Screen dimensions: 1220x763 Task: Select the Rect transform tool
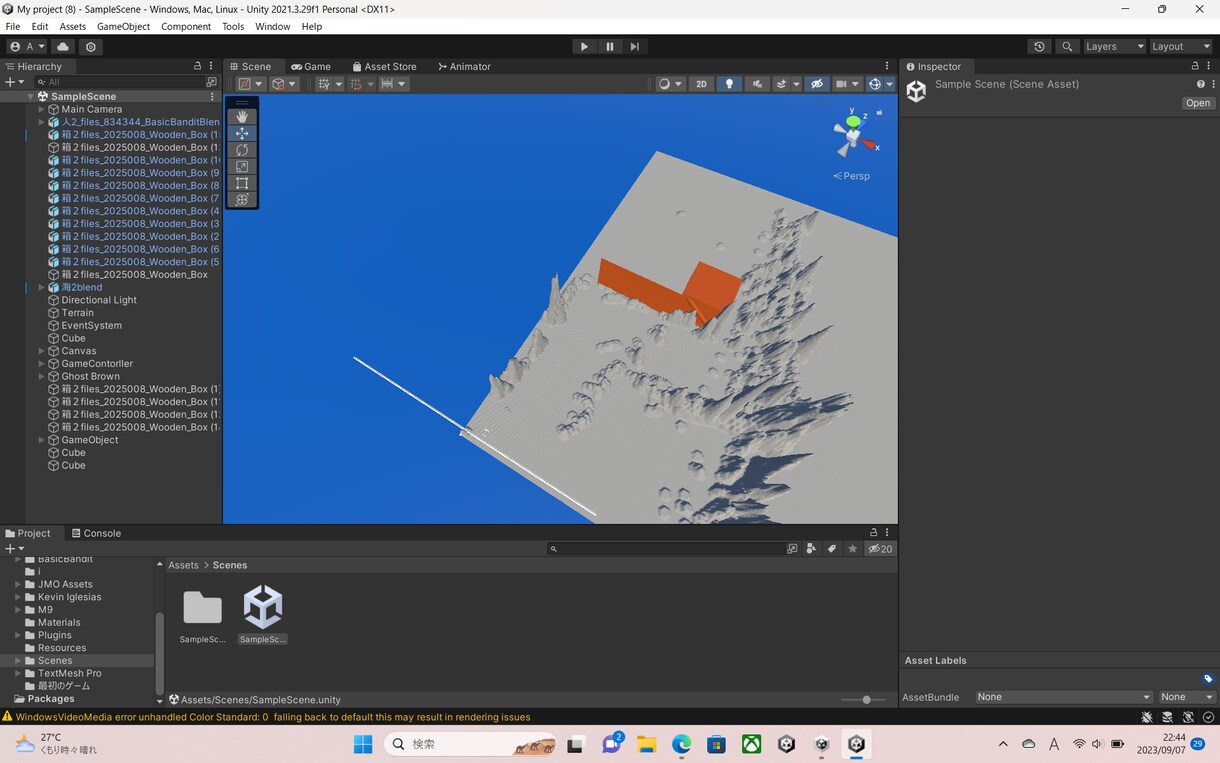[x=242, y=183]
